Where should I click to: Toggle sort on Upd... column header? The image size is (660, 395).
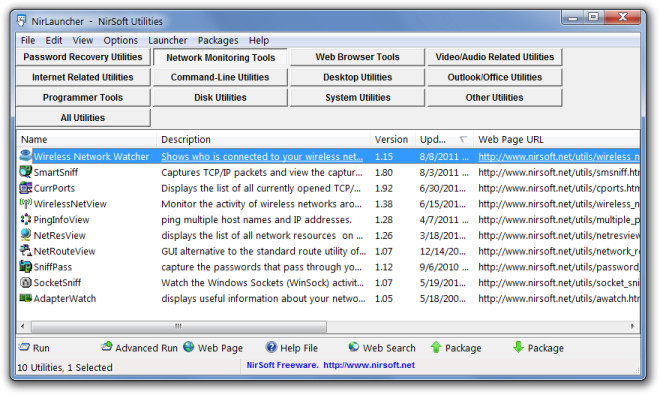pos(444,139)
